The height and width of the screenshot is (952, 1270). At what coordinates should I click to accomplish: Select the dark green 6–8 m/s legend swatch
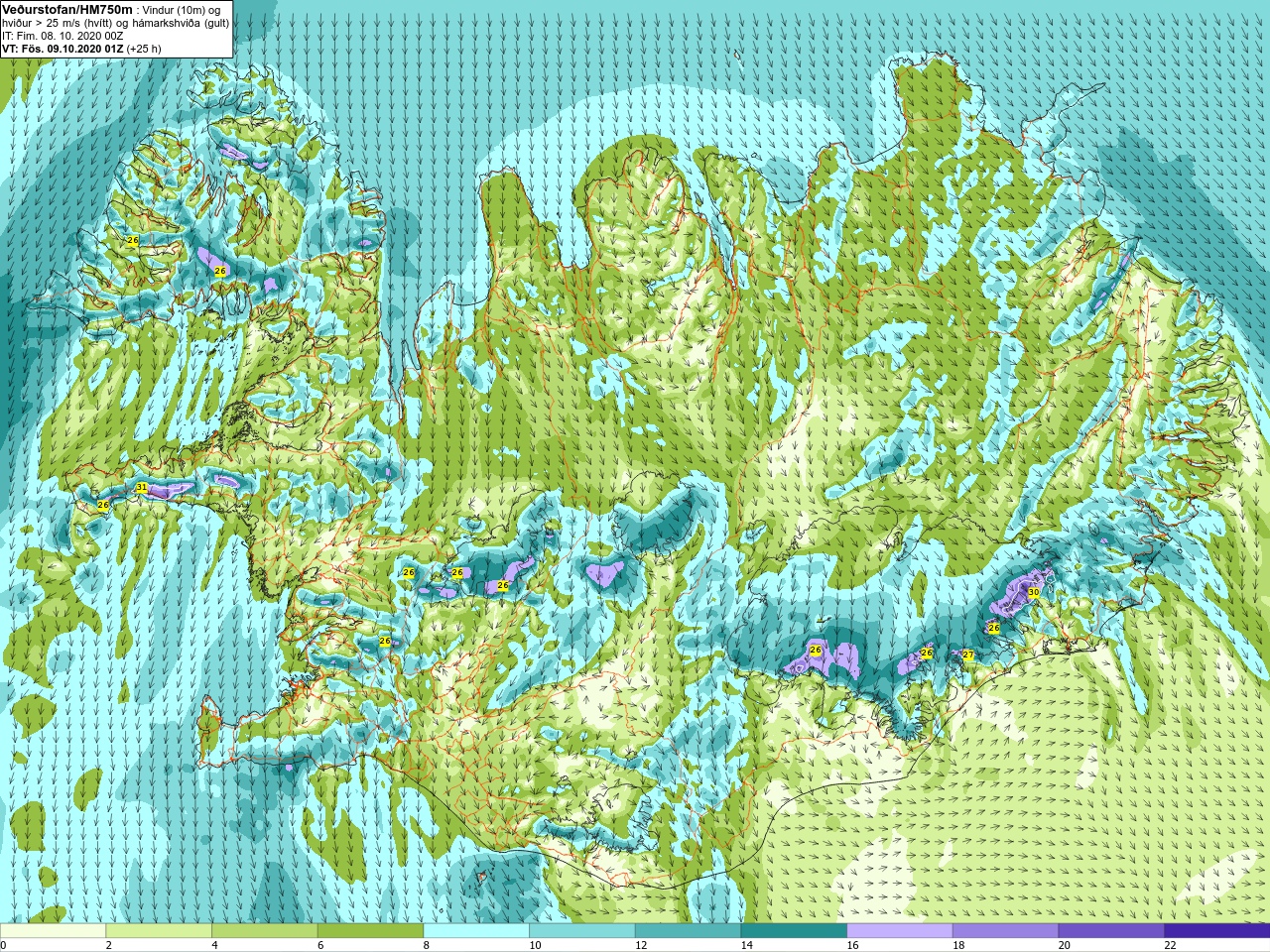370,931
